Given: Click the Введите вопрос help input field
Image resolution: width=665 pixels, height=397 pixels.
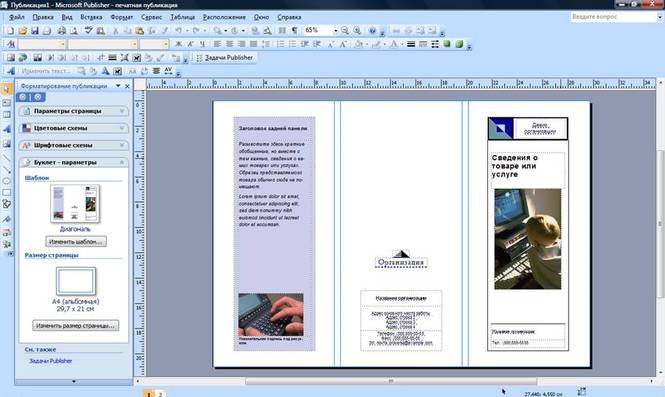Looking at the screenshot, I should 614,17.
